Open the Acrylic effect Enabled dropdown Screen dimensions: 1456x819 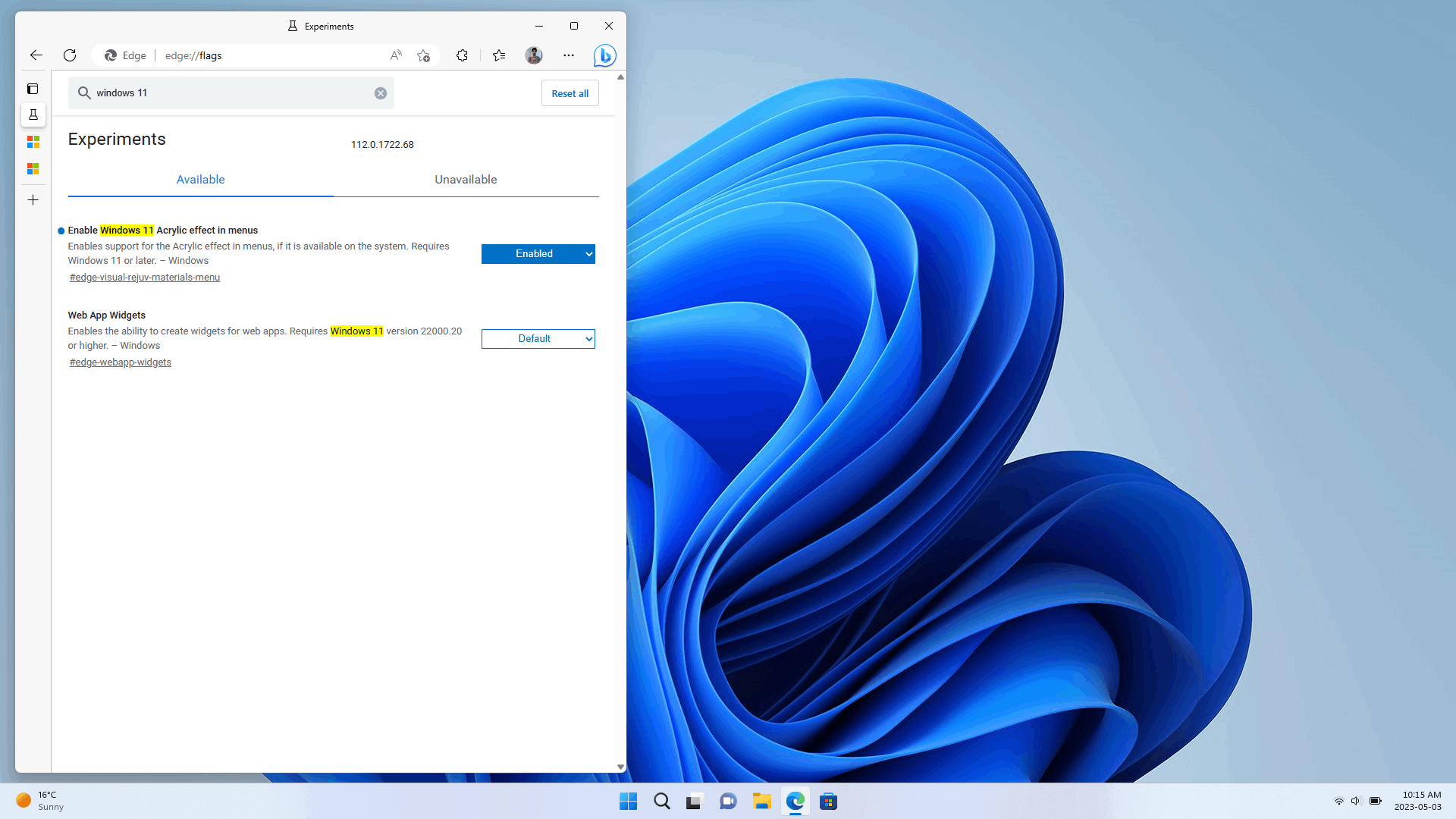[538, 254]
